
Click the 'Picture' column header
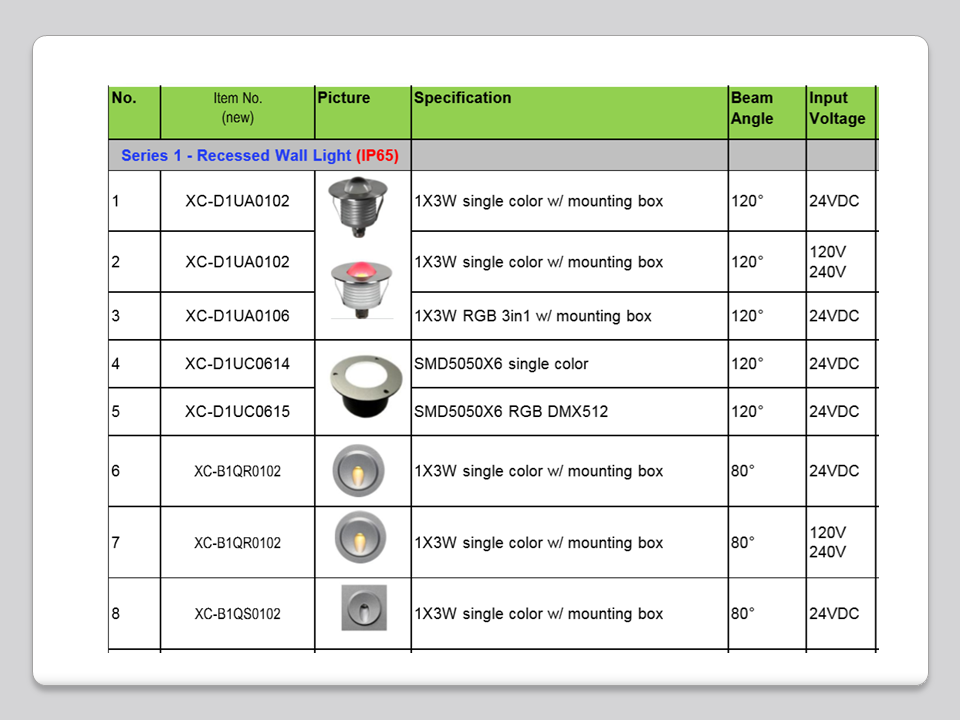(x=343, y=98)
